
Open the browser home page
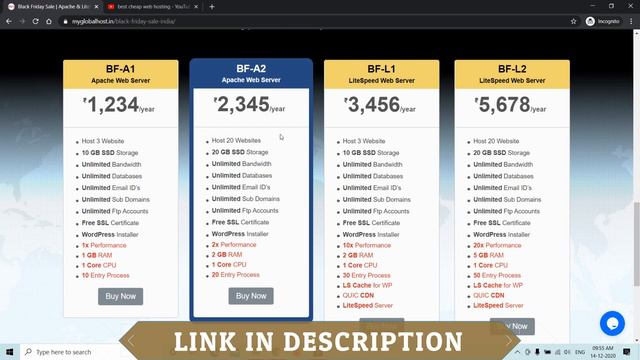[x=49, y=21]
